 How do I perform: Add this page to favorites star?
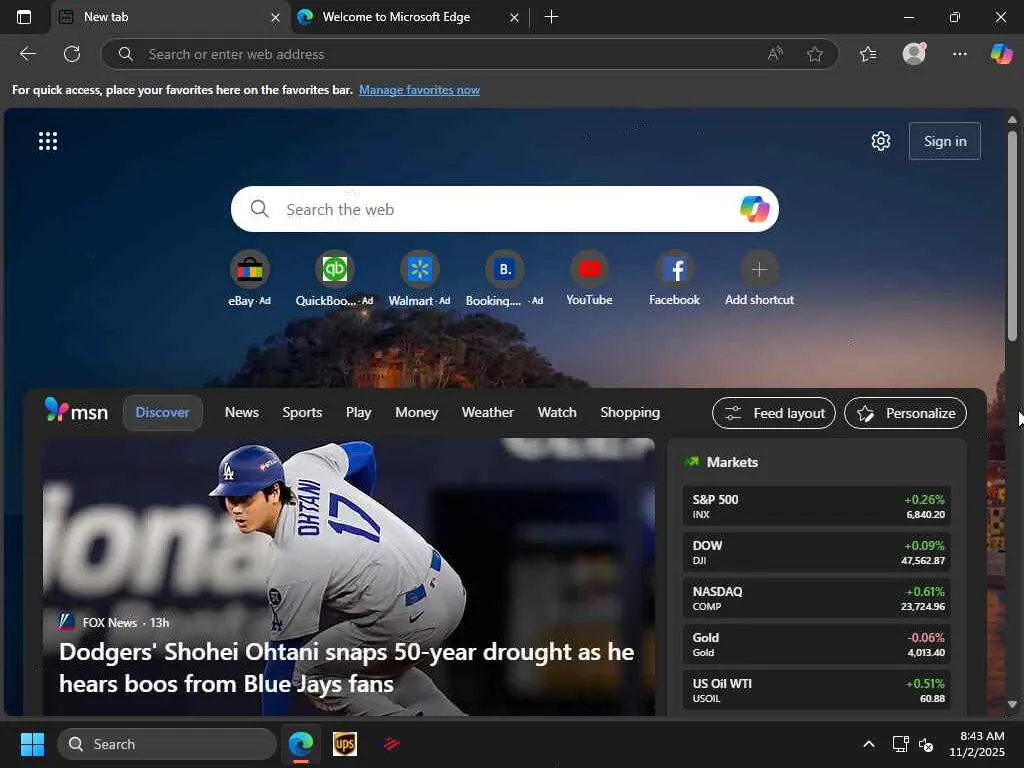[x=814, y=54]
